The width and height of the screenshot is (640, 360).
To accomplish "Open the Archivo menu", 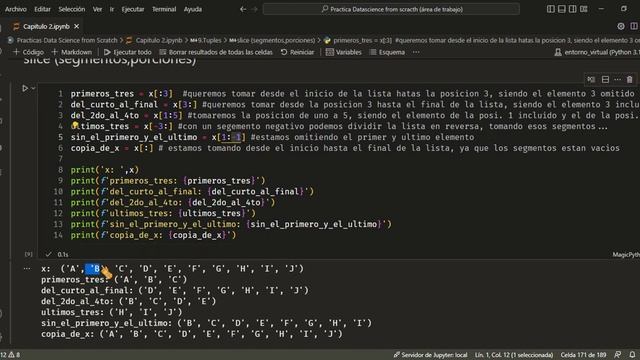I will [x=16, y=9].
